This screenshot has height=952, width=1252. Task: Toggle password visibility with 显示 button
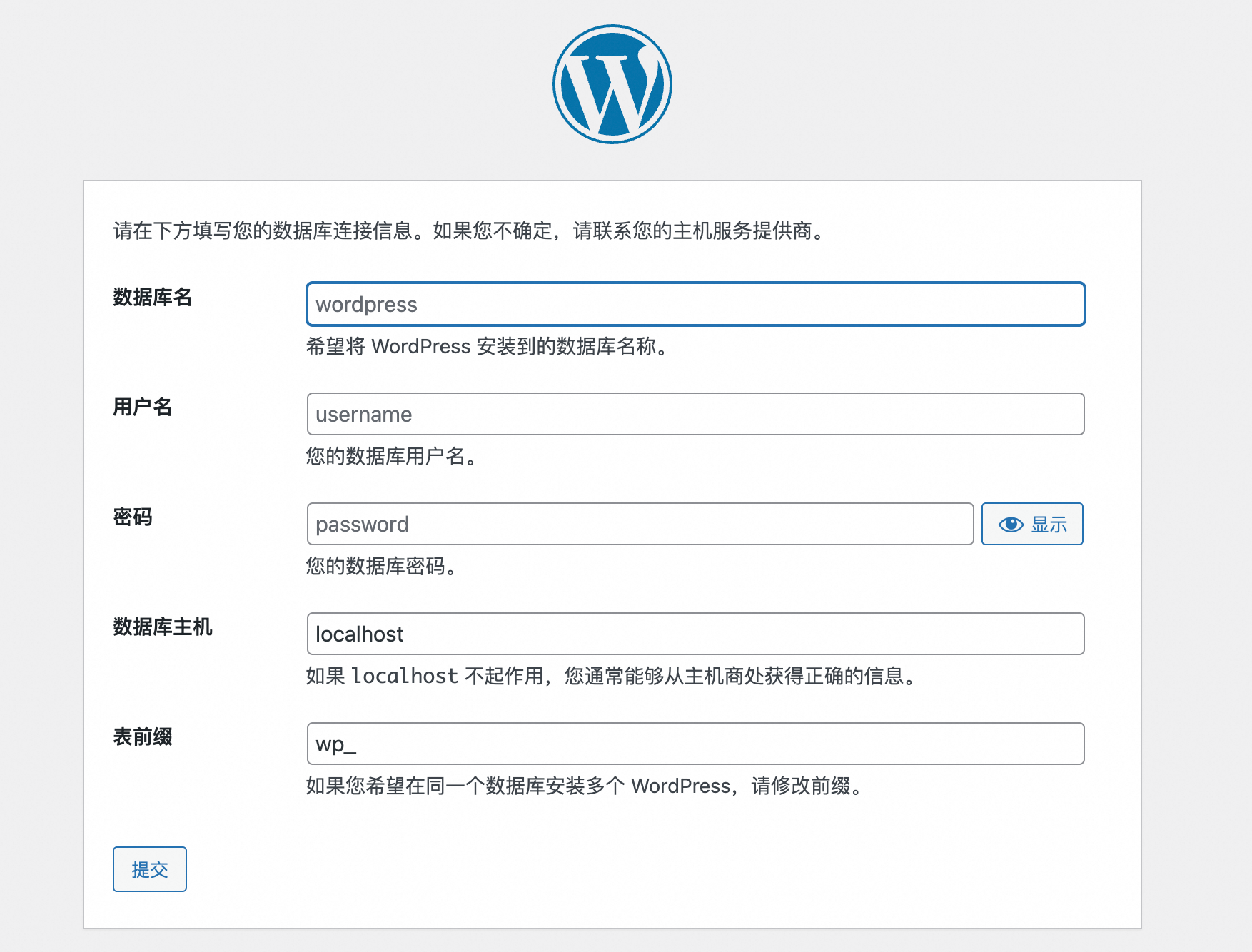pos(1032,524)
